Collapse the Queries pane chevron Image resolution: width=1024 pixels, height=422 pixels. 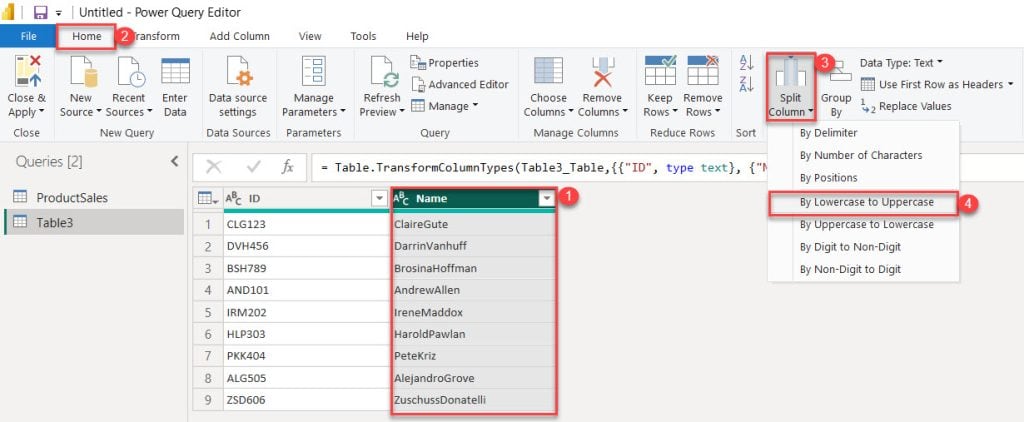(174, 161)
